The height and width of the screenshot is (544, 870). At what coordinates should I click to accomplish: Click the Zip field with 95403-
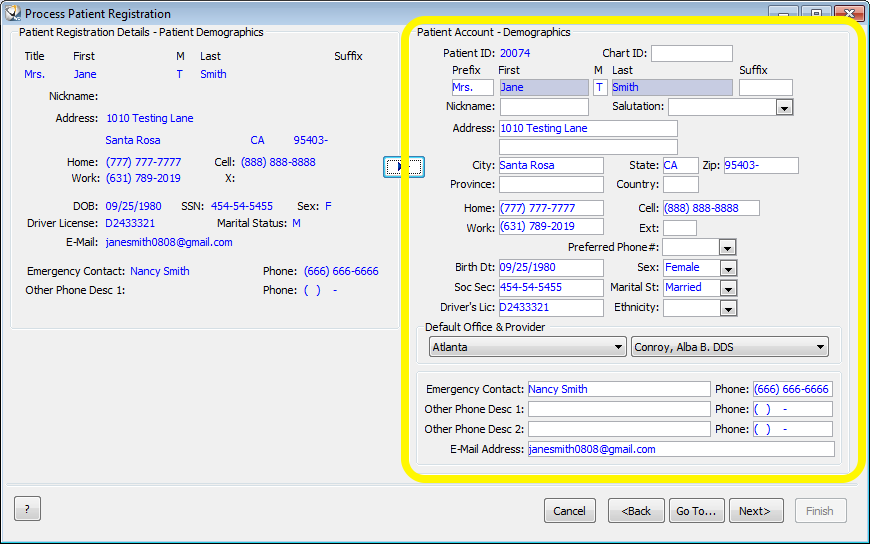coord(761,165)
